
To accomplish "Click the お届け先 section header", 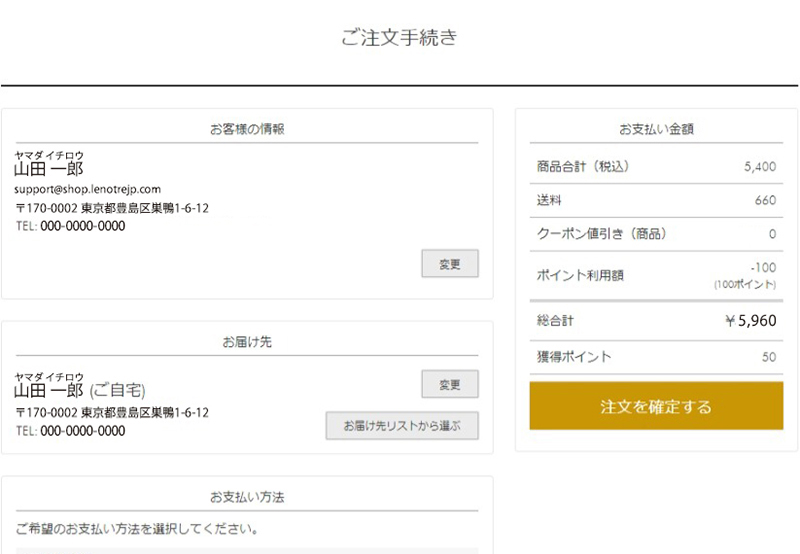I will pos(247,342).
